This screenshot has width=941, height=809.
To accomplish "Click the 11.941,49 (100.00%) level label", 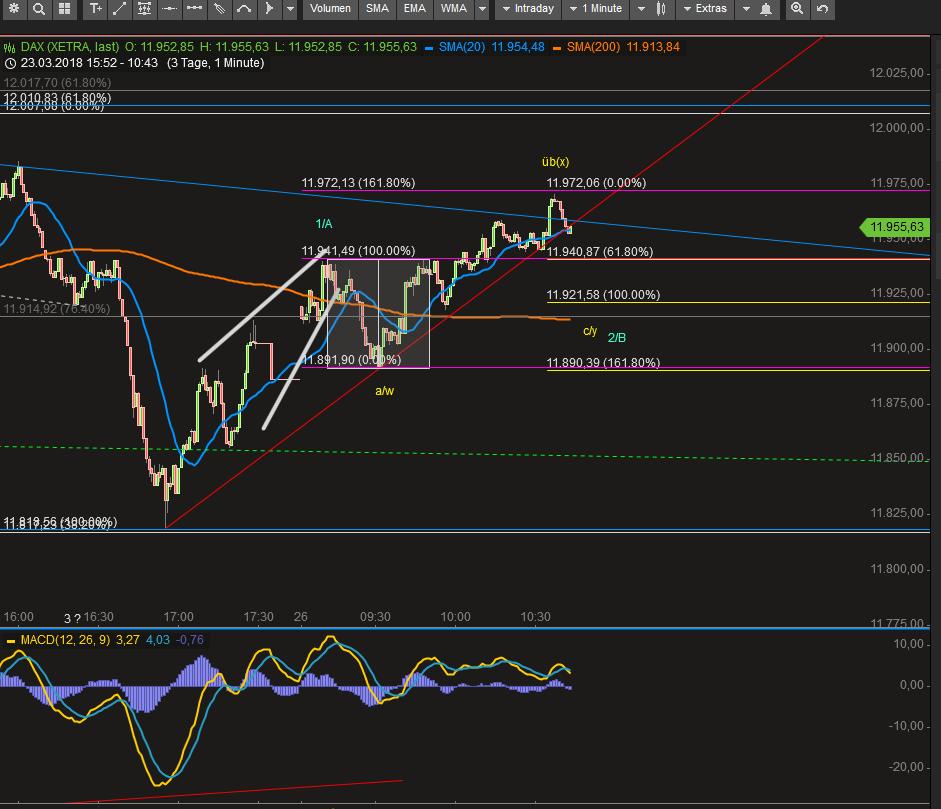I will [358, 251].
